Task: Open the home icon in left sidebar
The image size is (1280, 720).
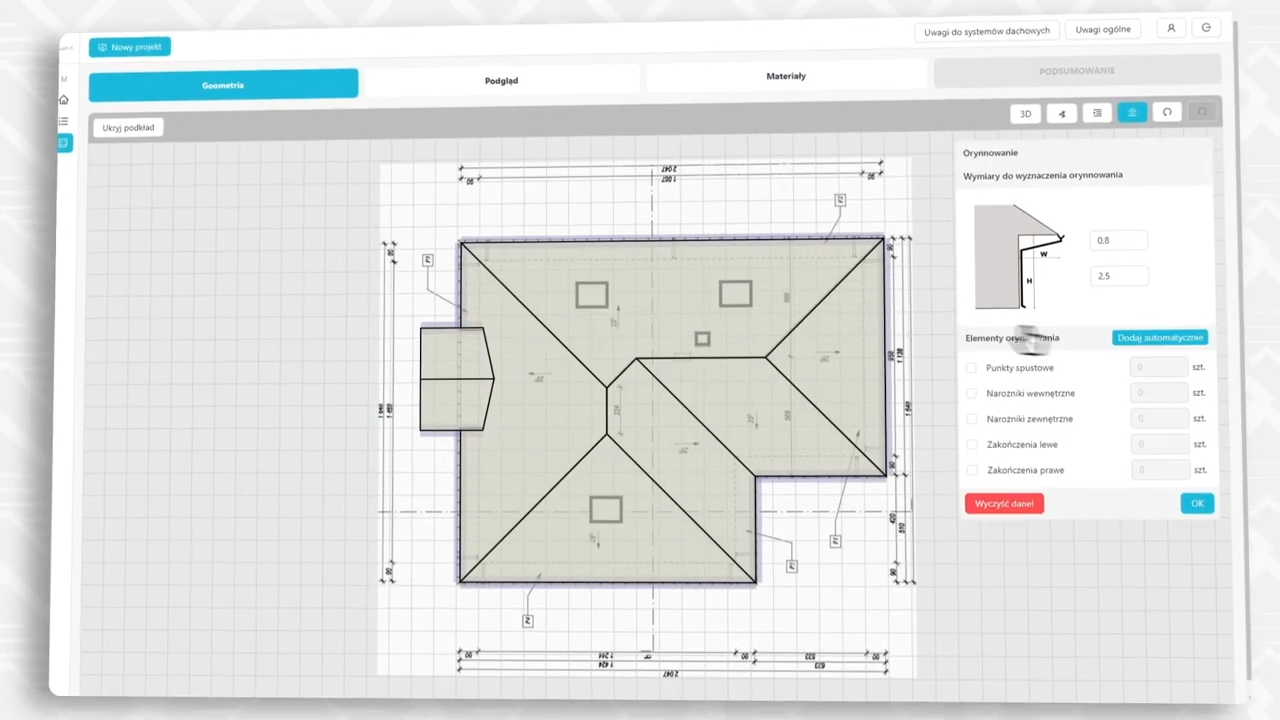Action: pyautogui.click(x=64, y=100)
